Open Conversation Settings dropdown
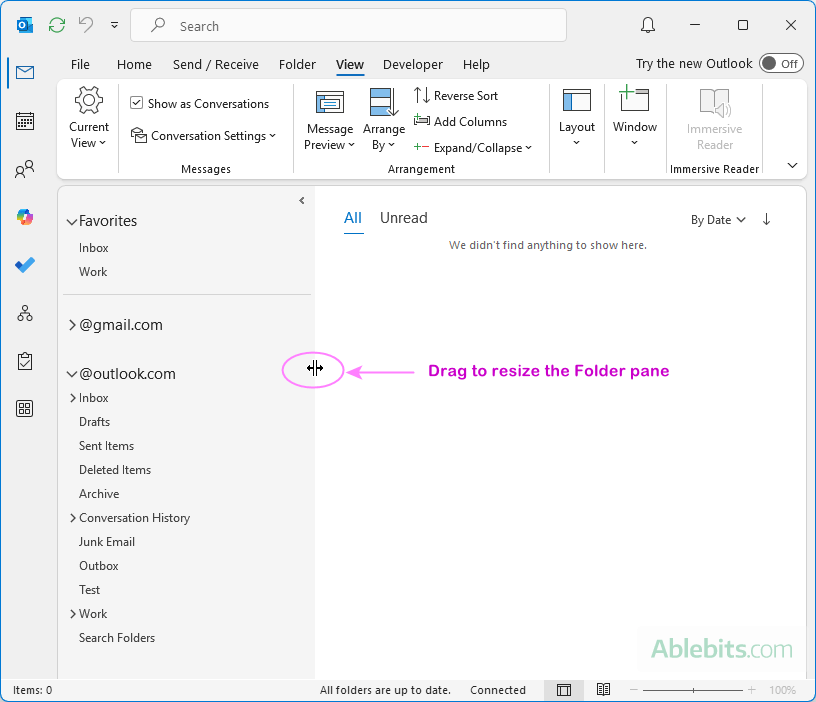Image resolution: width=816 pixels, height=702 pixels. click(x=203, y=135)
